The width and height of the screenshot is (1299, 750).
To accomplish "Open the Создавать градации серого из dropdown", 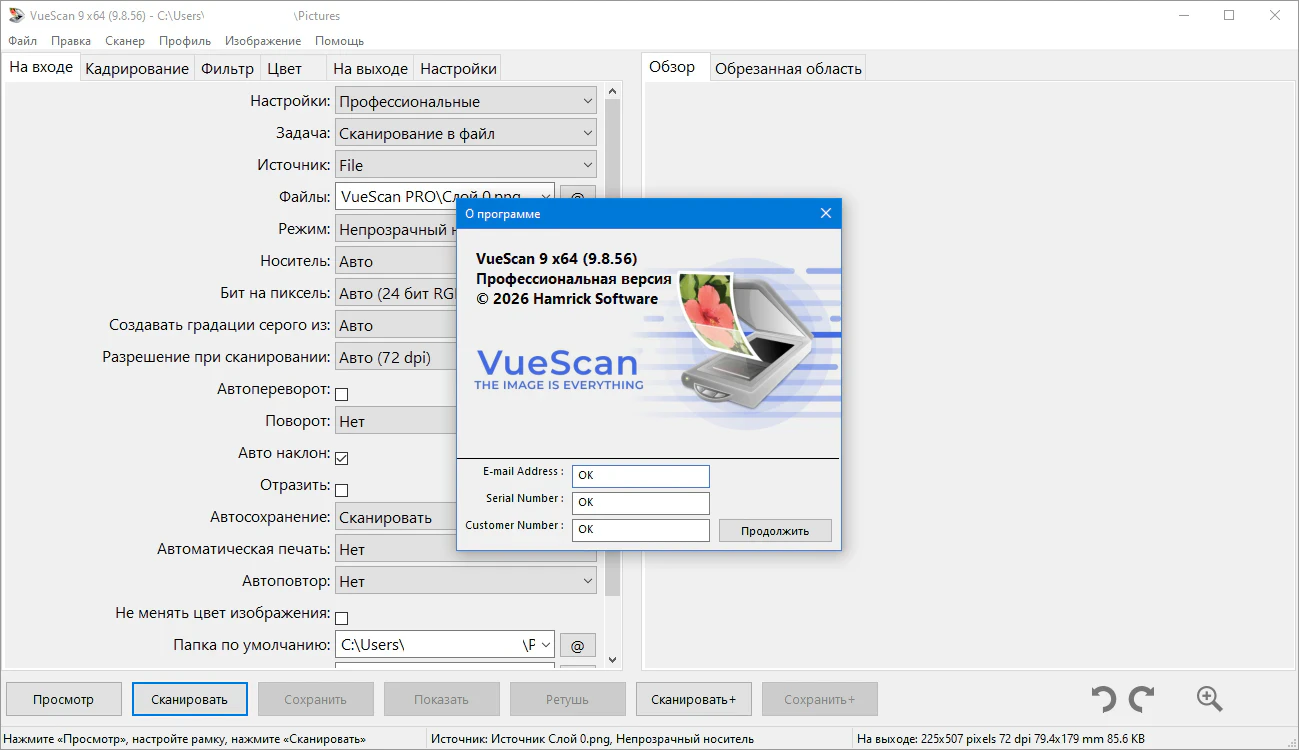I will 396,325.
